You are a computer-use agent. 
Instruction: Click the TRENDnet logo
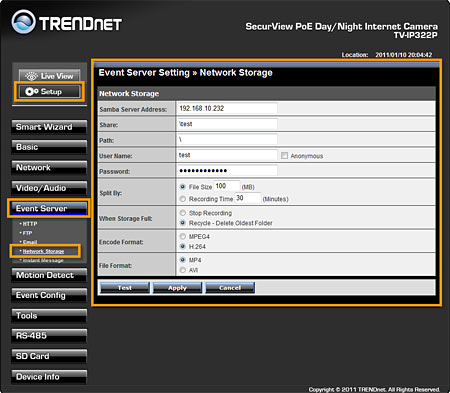67,23
